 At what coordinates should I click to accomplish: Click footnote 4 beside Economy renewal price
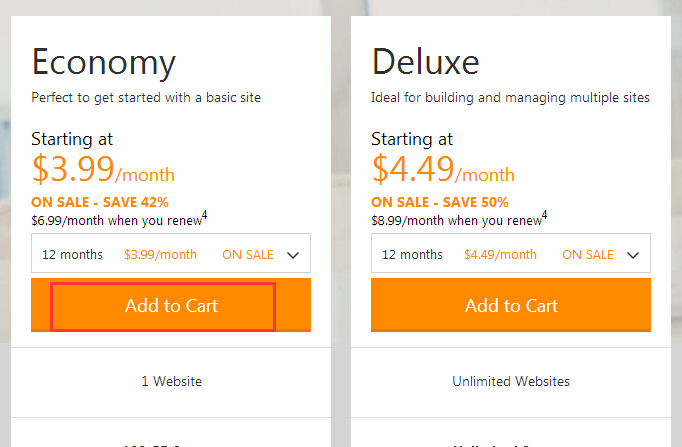[204, 214]
